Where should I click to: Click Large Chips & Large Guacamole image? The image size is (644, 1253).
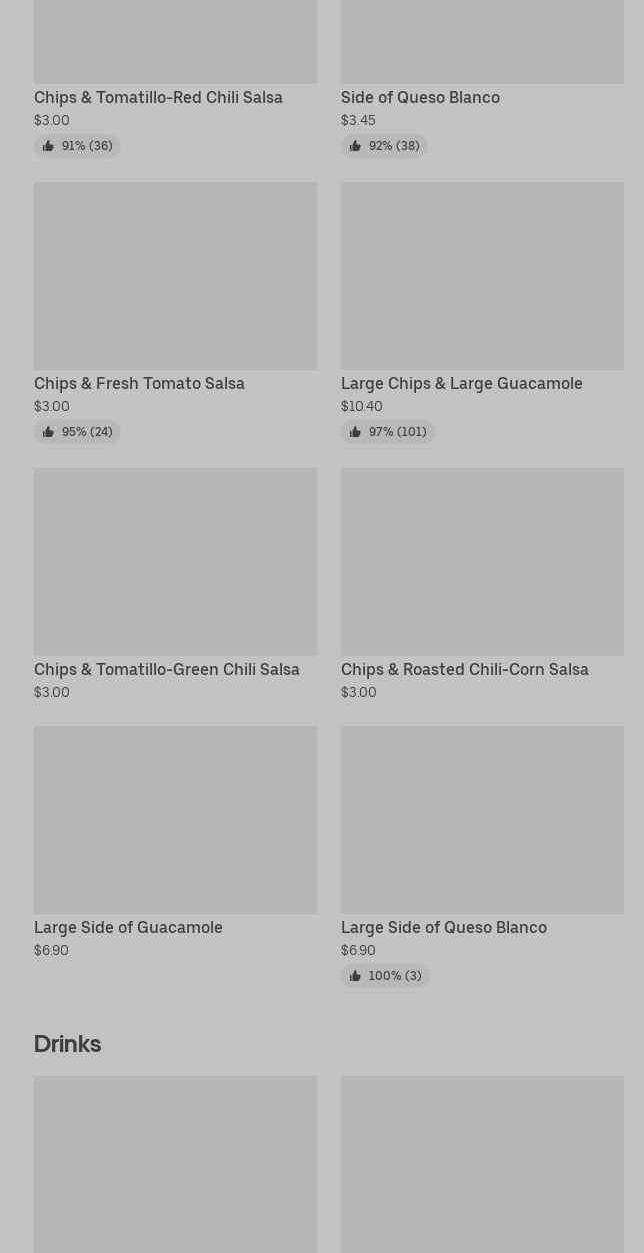[482, 276]
